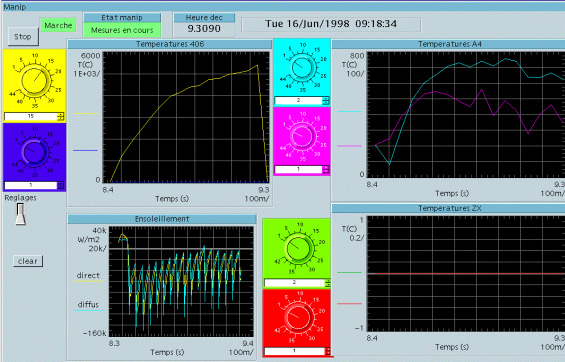Click the Reglages label
Image resolution: width=565 pixels, height=362 pixels.
(x=21, y=198)
